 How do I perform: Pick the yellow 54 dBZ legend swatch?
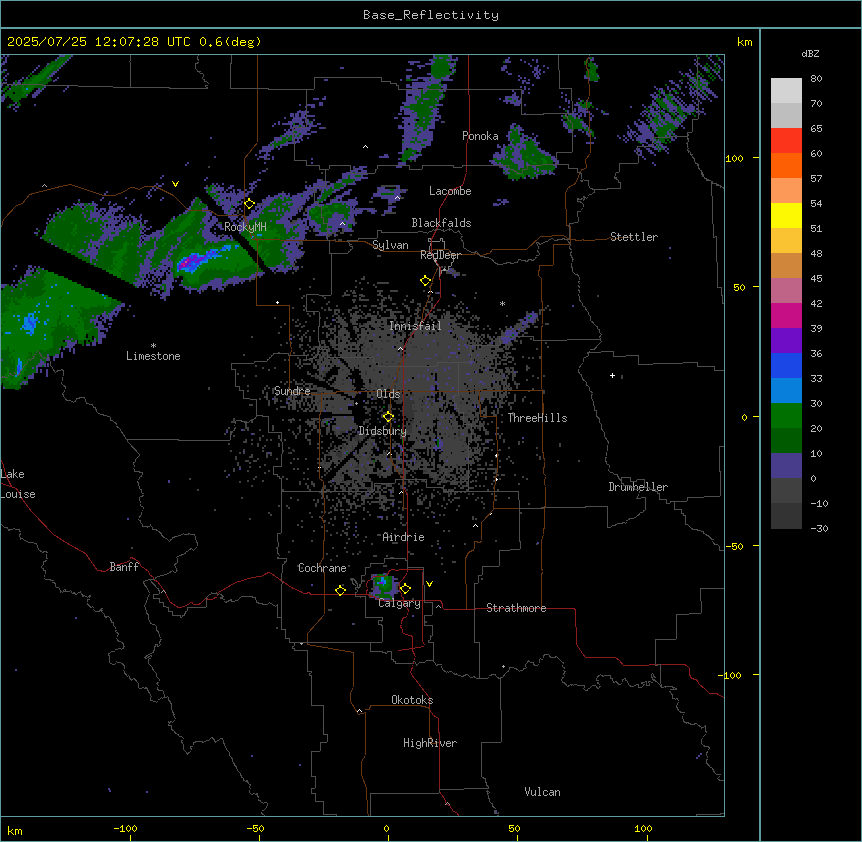pos(786,215)
